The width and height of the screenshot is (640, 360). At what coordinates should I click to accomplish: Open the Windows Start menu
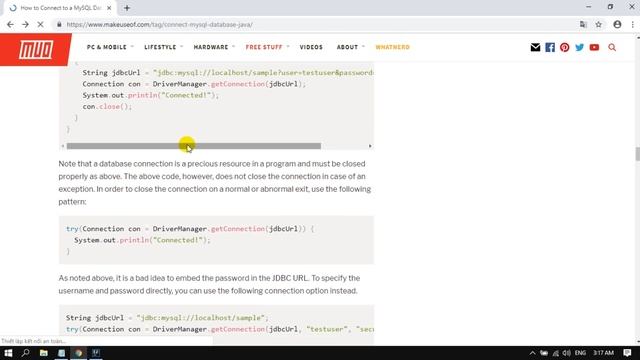(8, 353)
